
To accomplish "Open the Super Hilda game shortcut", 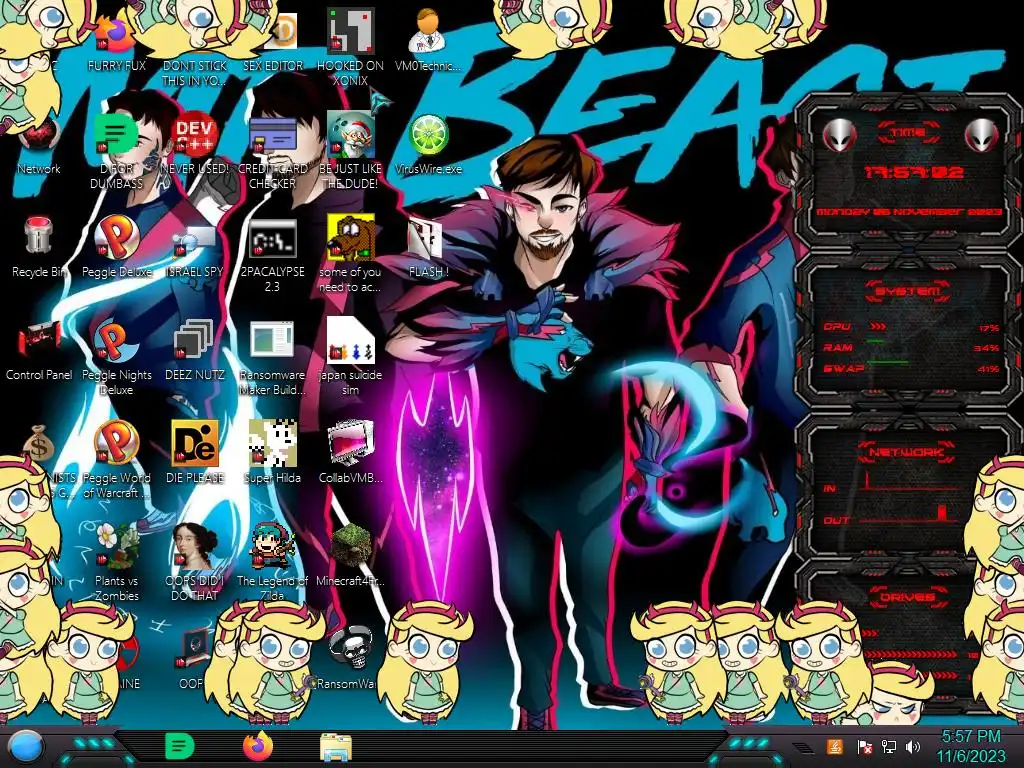I will click(x=272, y=443).
